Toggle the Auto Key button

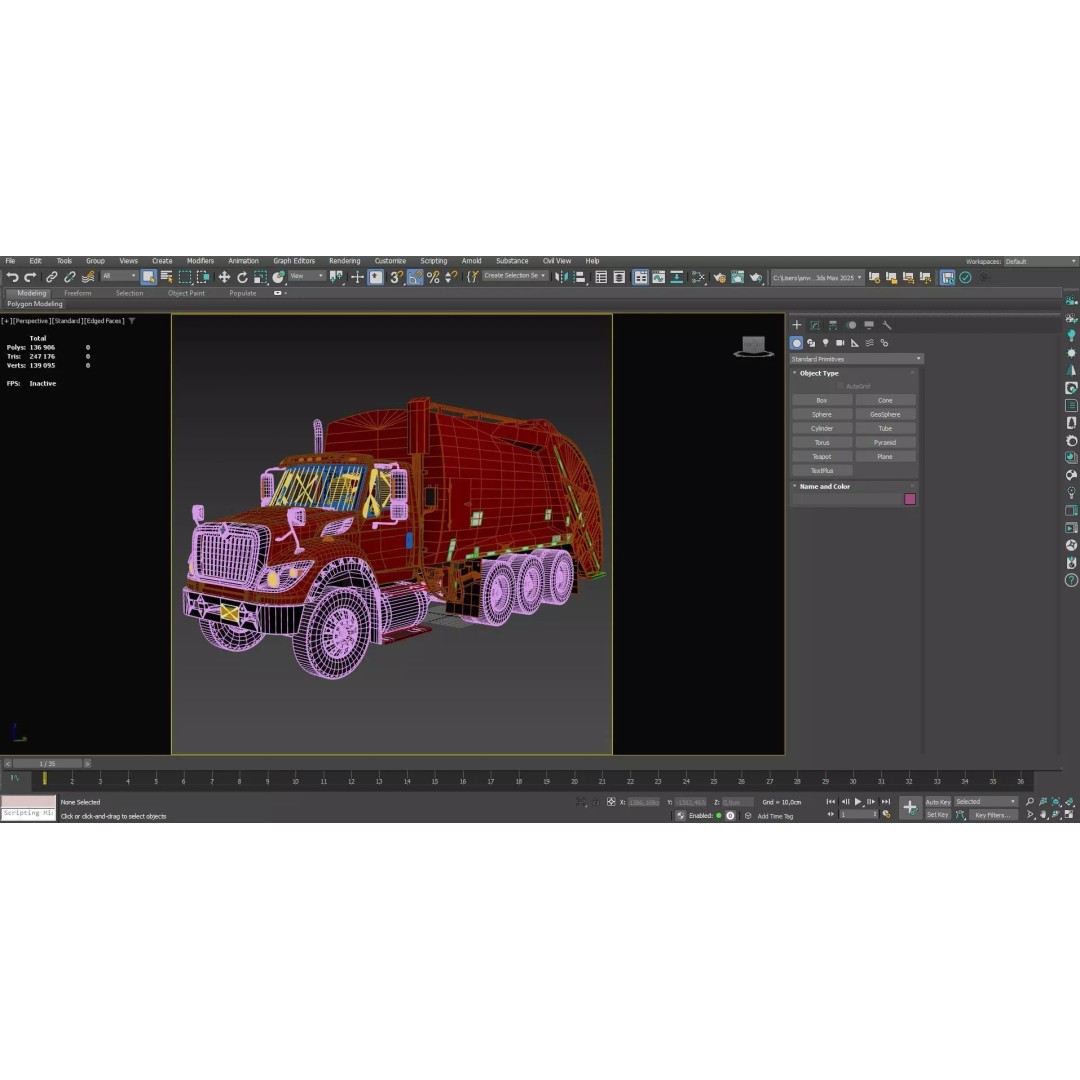point(937,802)
